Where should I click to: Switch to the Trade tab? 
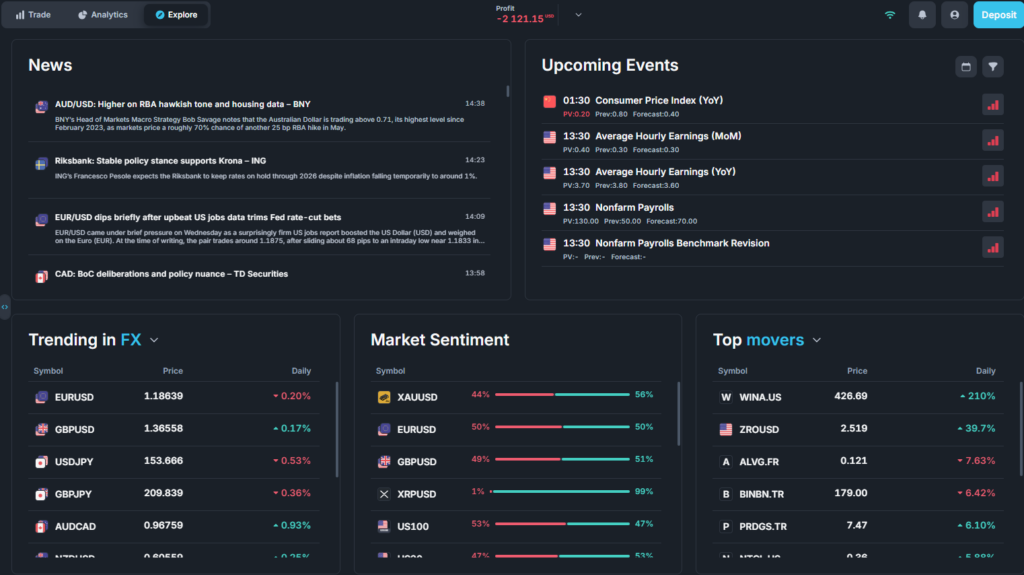[34, 15]
